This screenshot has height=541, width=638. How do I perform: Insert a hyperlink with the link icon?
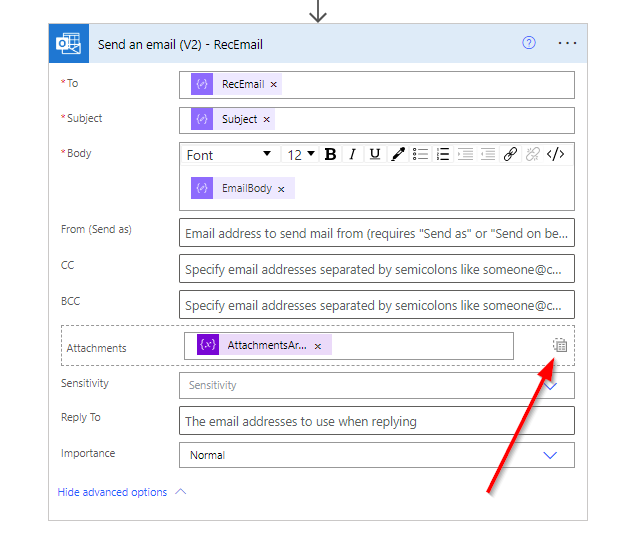(x=510, y=155)
